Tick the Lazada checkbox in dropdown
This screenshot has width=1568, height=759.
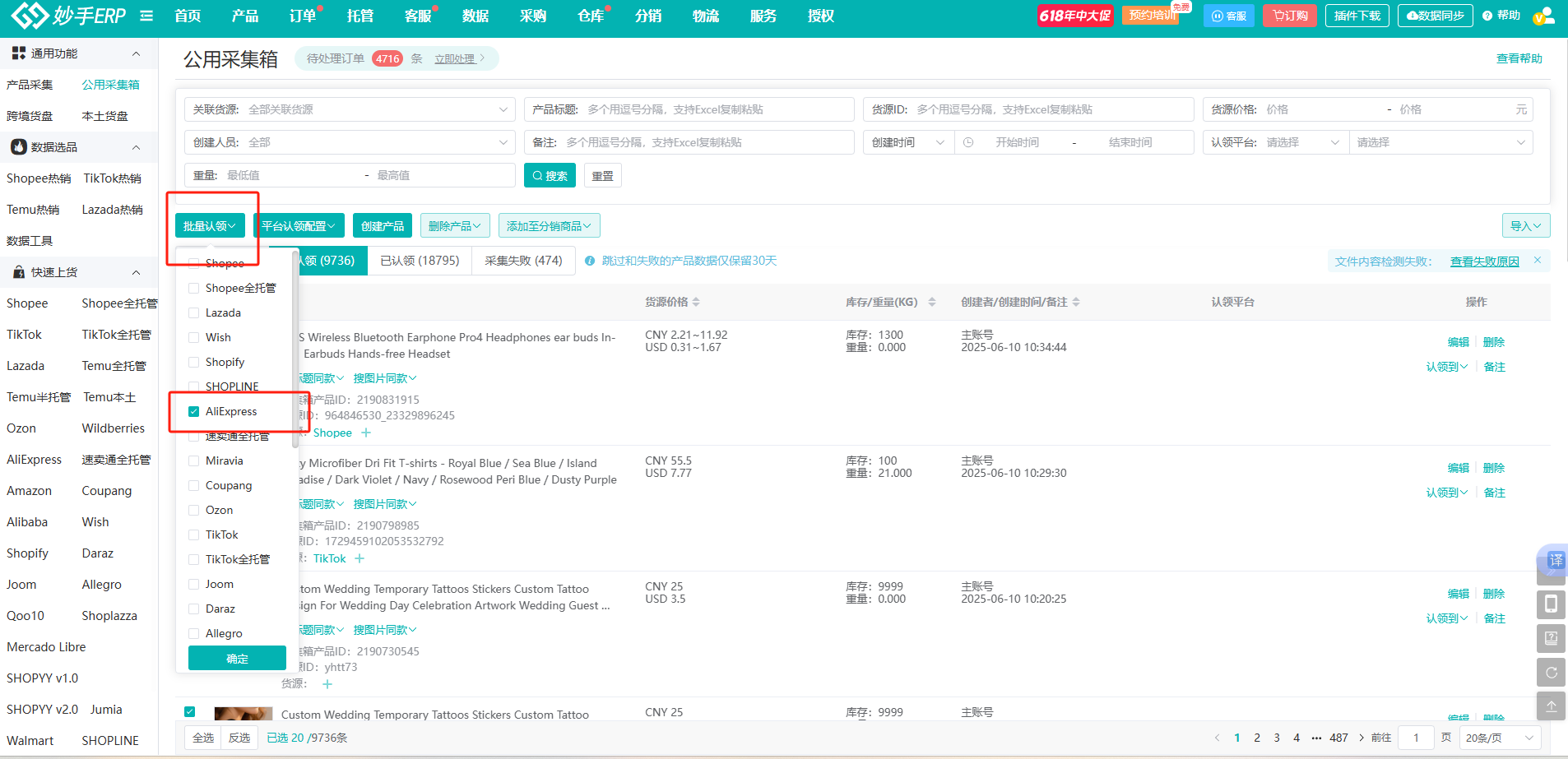click(x=194, y=312)
